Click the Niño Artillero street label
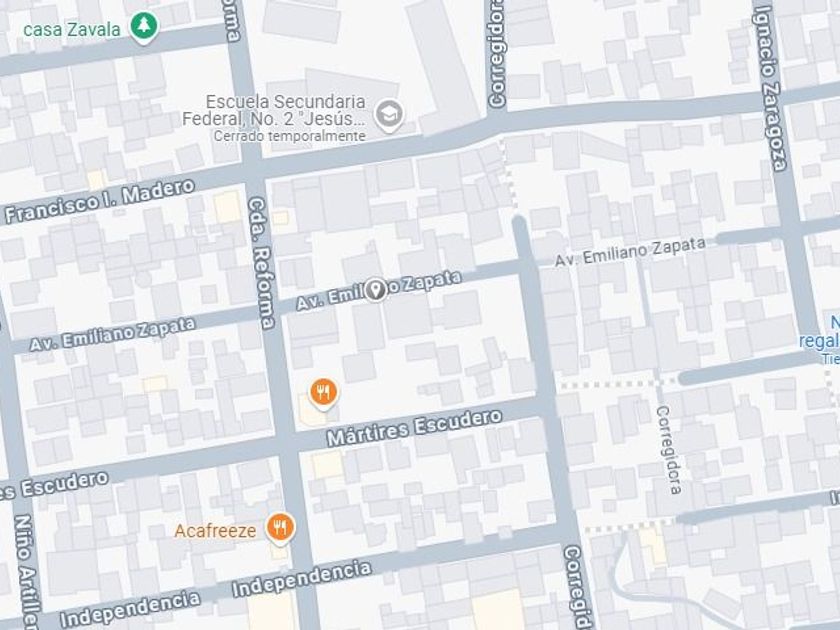Screen dimensions: 840x630 (x=26, y=572)
